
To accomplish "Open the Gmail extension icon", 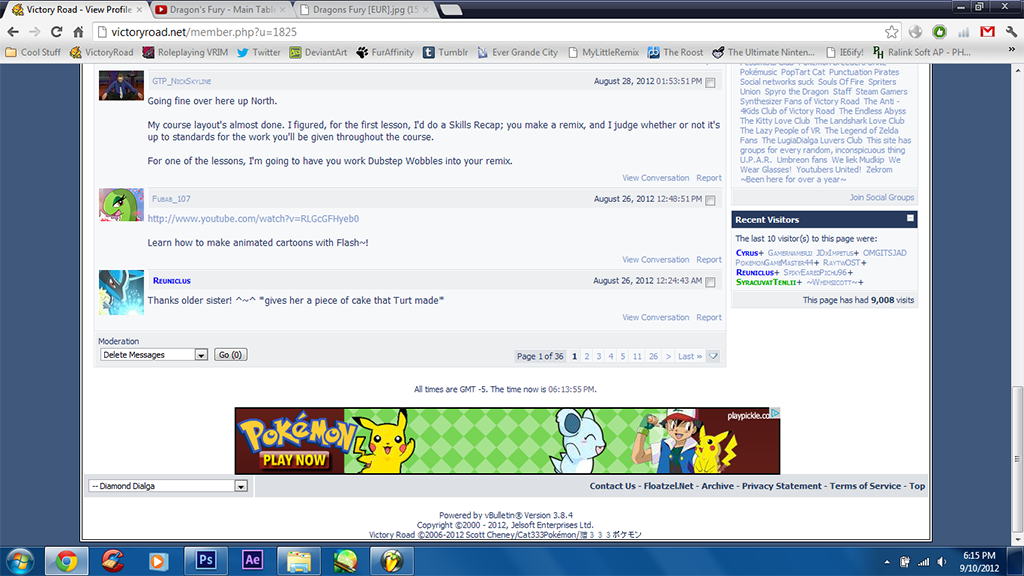I will [x=987, y=32].
